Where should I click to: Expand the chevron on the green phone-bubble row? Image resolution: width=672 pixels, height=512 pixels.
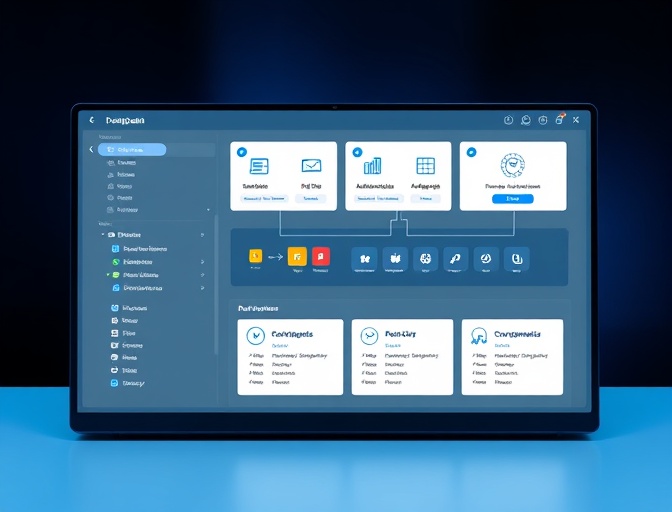pos(202,262)
